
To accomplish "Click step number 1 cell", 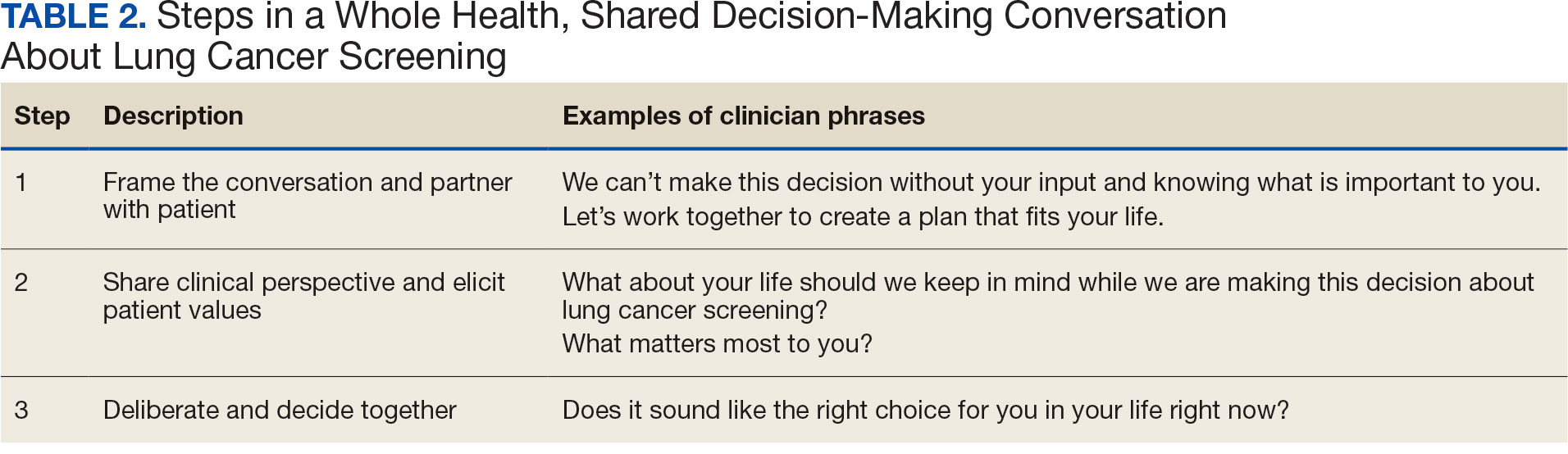I will 21,182.
